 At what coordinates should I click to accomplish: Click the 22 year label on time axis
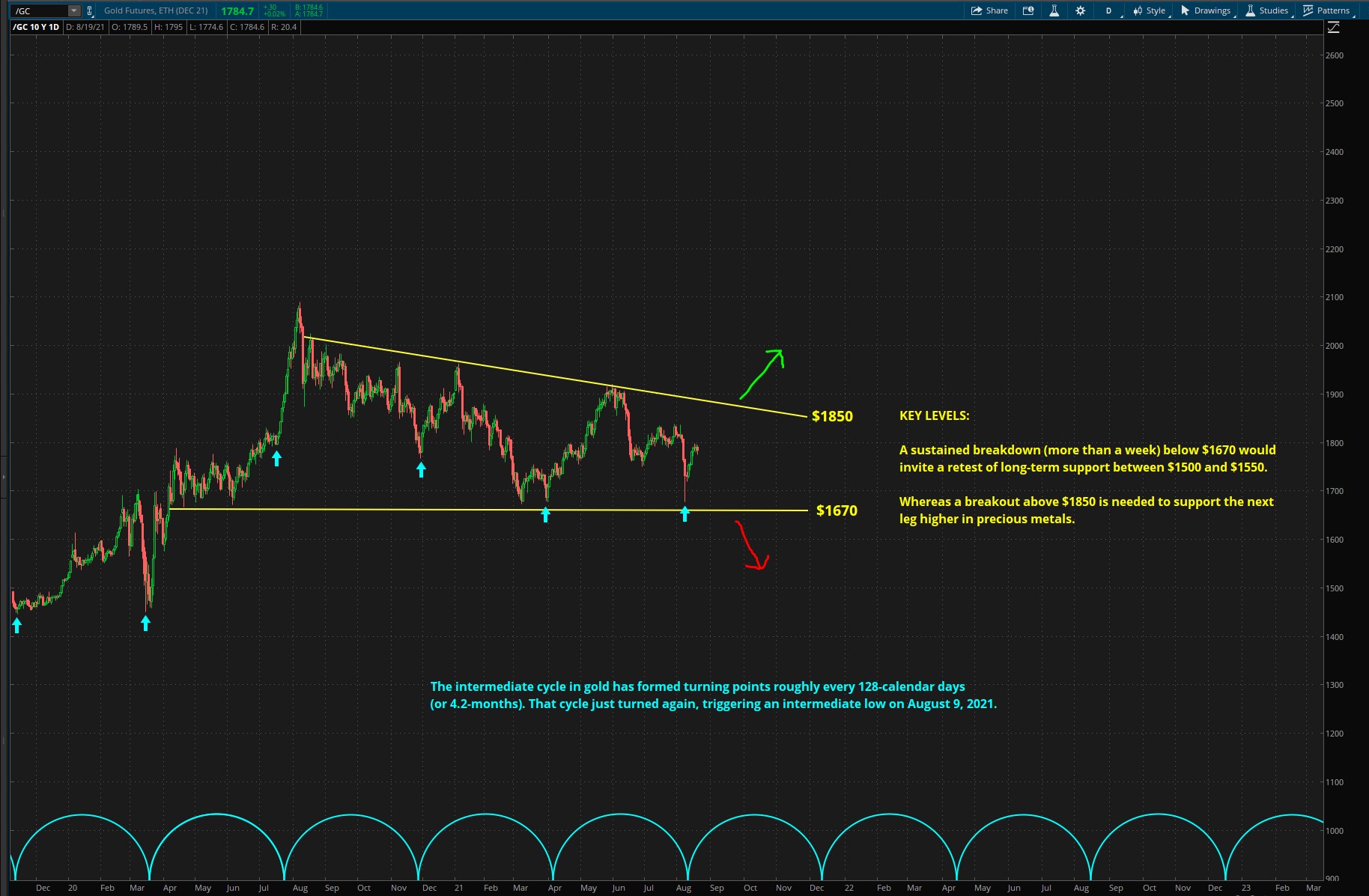pos(849,888)
